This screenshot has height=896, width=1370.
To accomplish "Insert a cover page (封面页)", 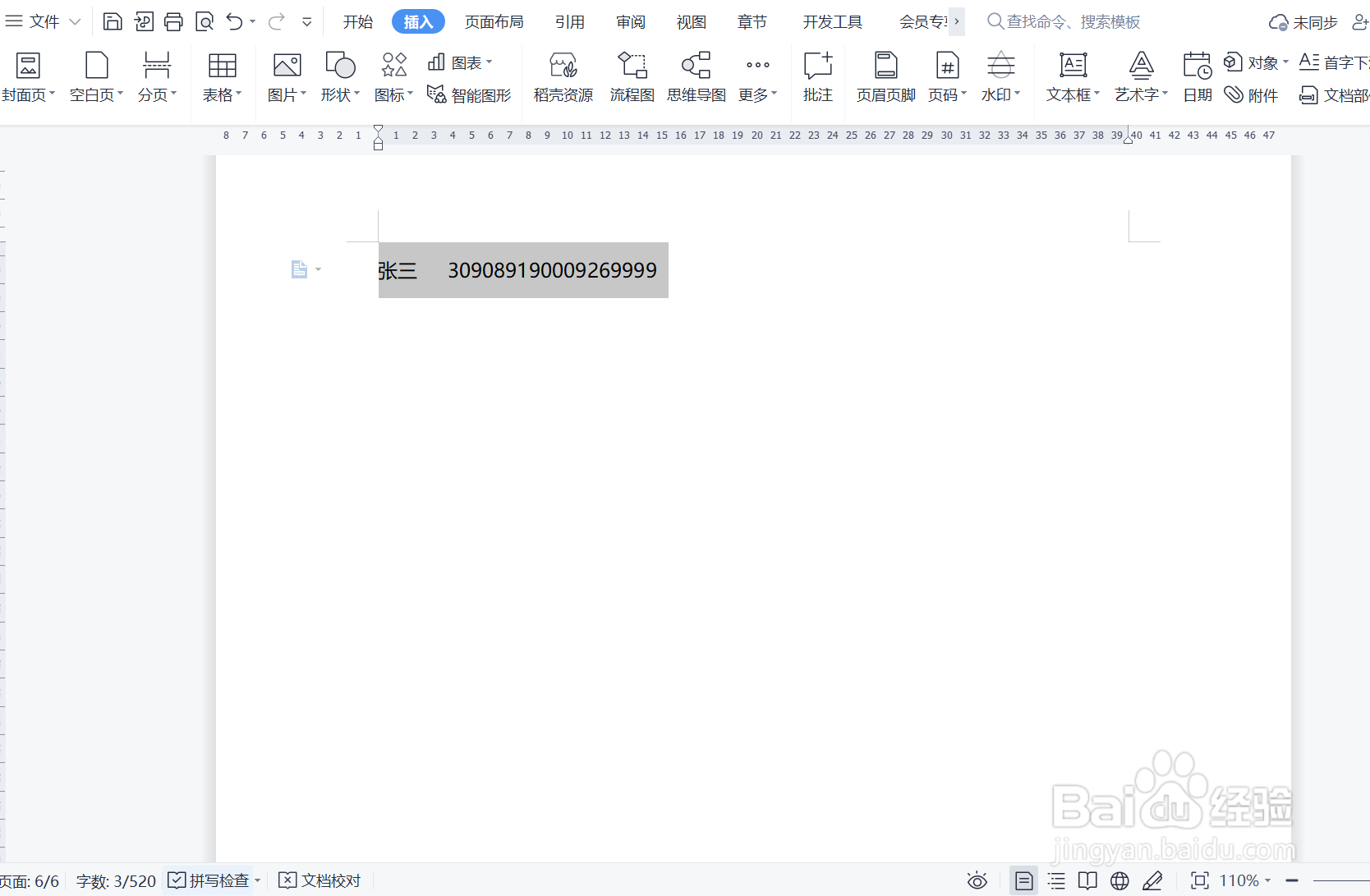I will 28,77.
